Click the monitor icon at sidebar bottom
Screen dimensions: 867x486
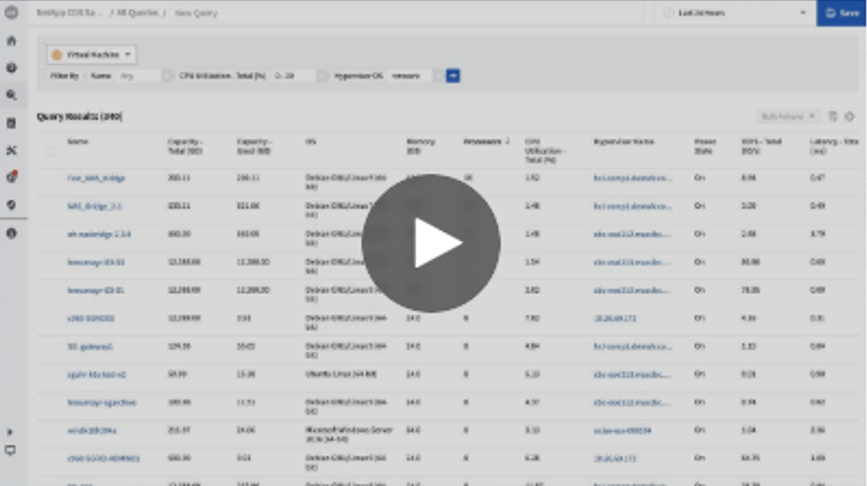[x=11, y=450]
